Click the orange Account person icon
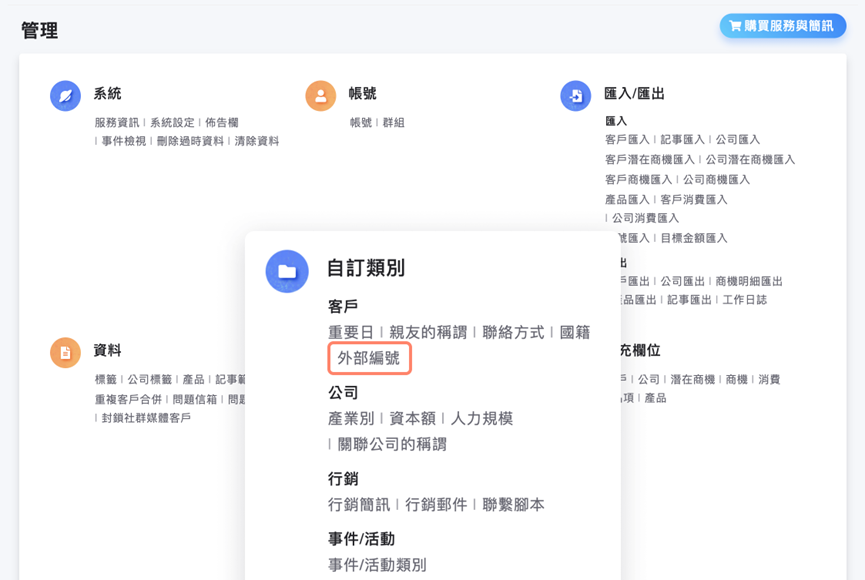 320,96
